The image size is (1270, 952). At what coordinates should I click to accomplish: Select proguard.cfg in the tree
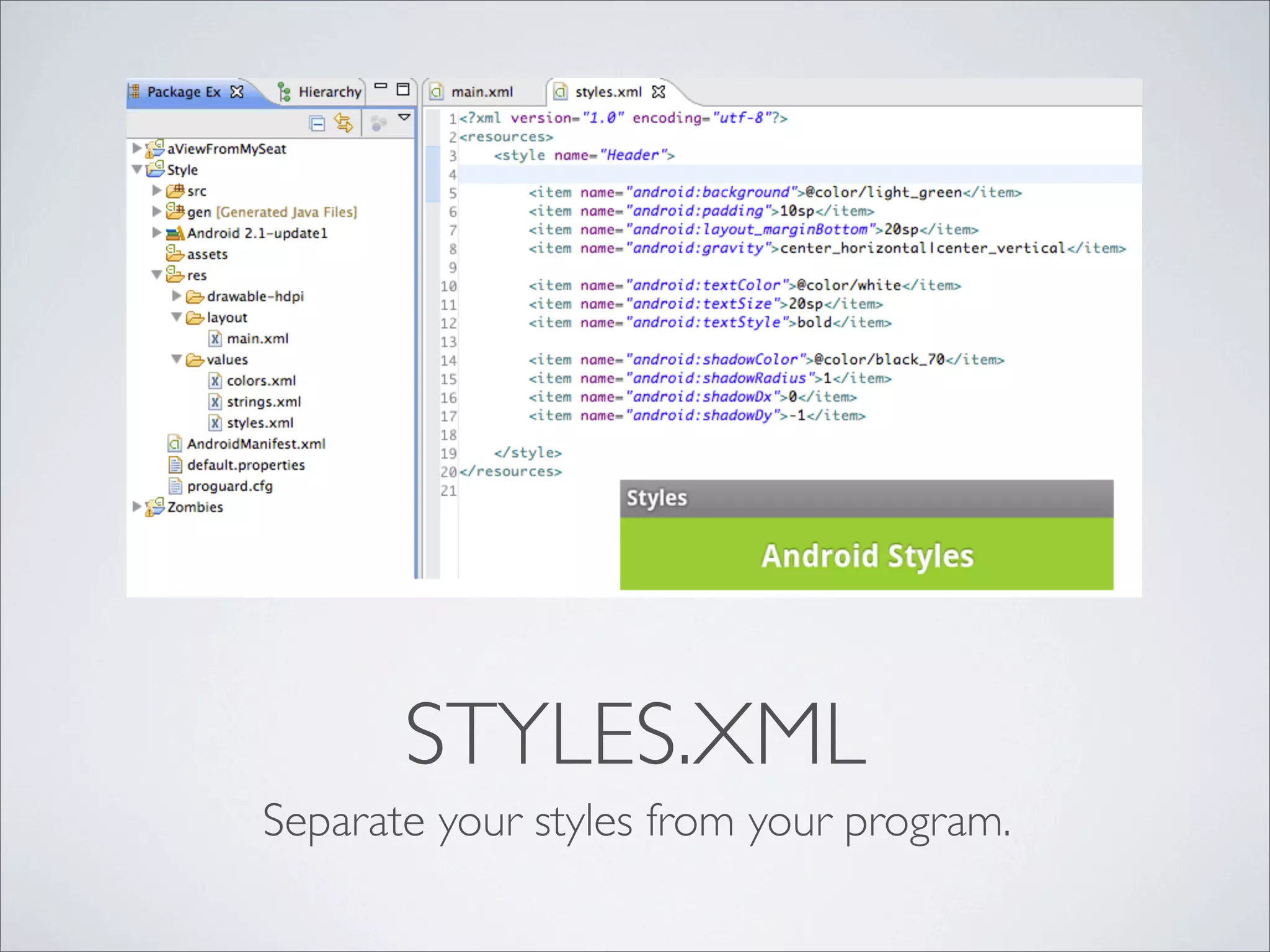(x=229, y=486)
